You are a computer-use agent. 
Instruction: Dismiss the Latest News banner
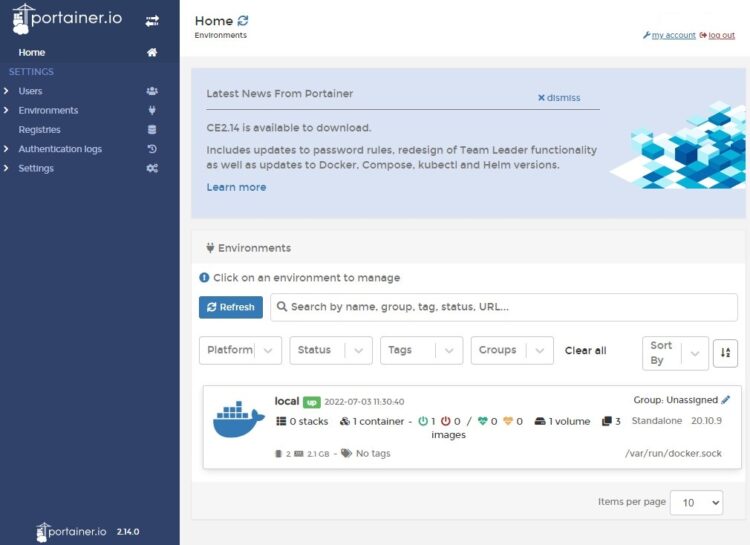tap(559, 98)
